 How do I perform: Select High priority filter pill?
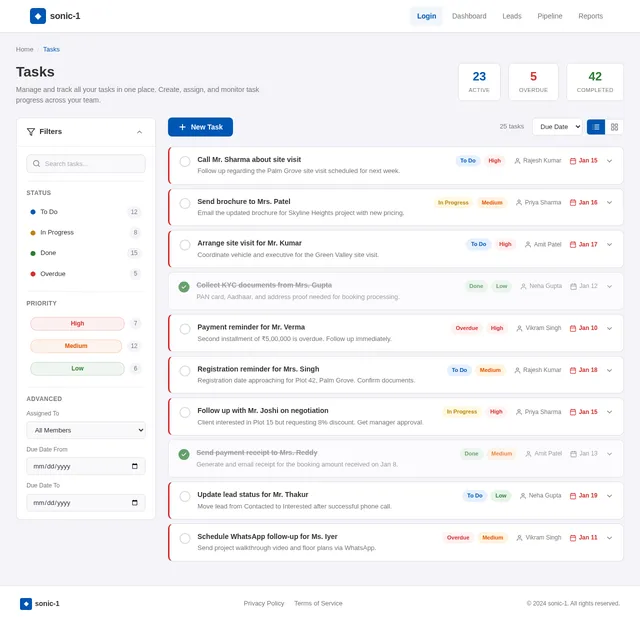click(x=77, y=324)
